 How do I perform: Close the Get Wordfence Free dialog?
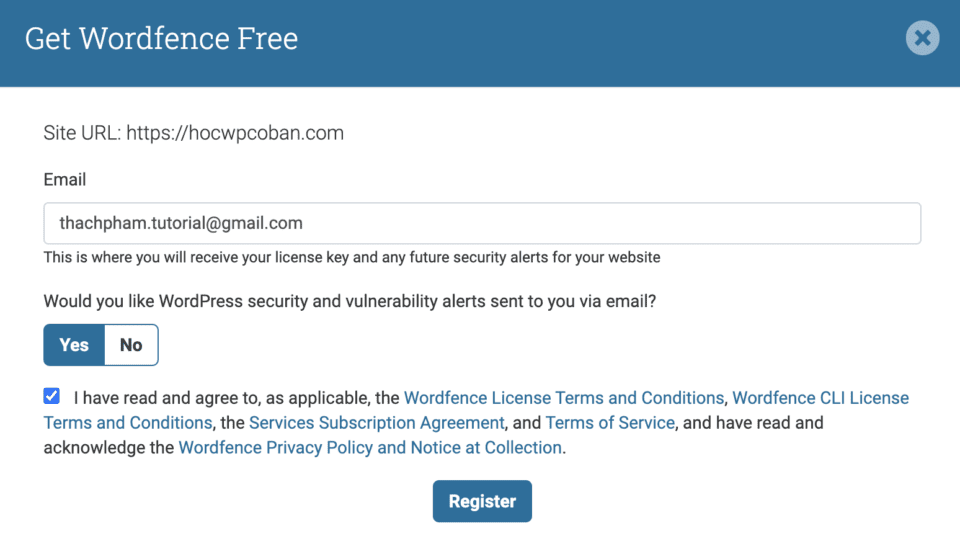pyautogui.click(x=922, y=39)
